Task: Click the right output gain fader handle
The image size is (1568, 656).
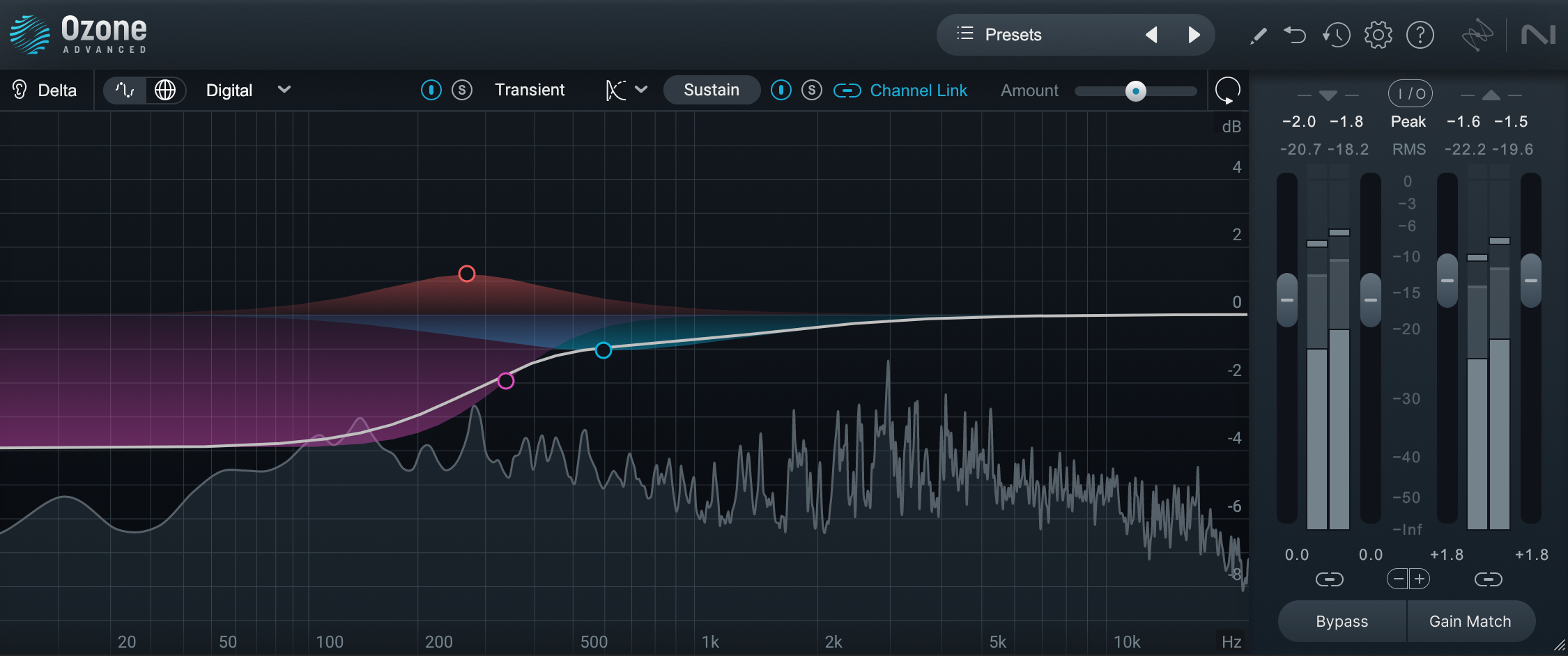Action: (1531, 281)
